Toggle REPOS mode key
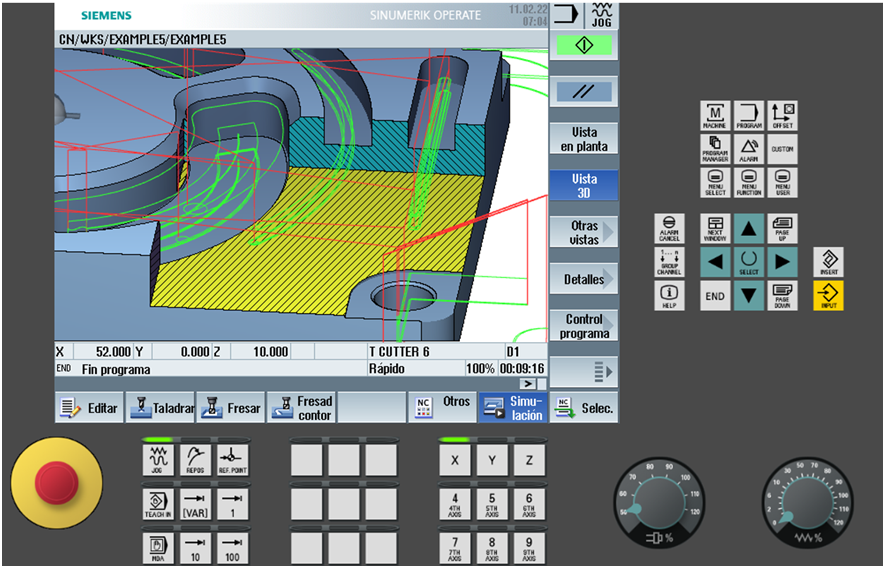The height and width of the screenshot is (568, 885). click(x=195, y=460)
